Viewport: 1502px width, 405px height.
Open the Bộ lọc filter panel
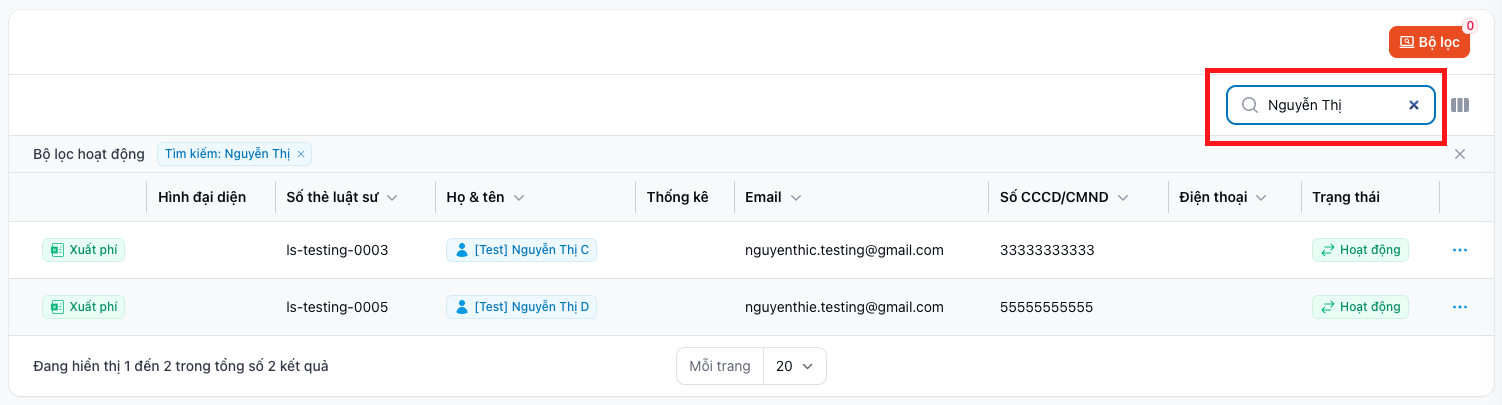(x=1428, y=42)
